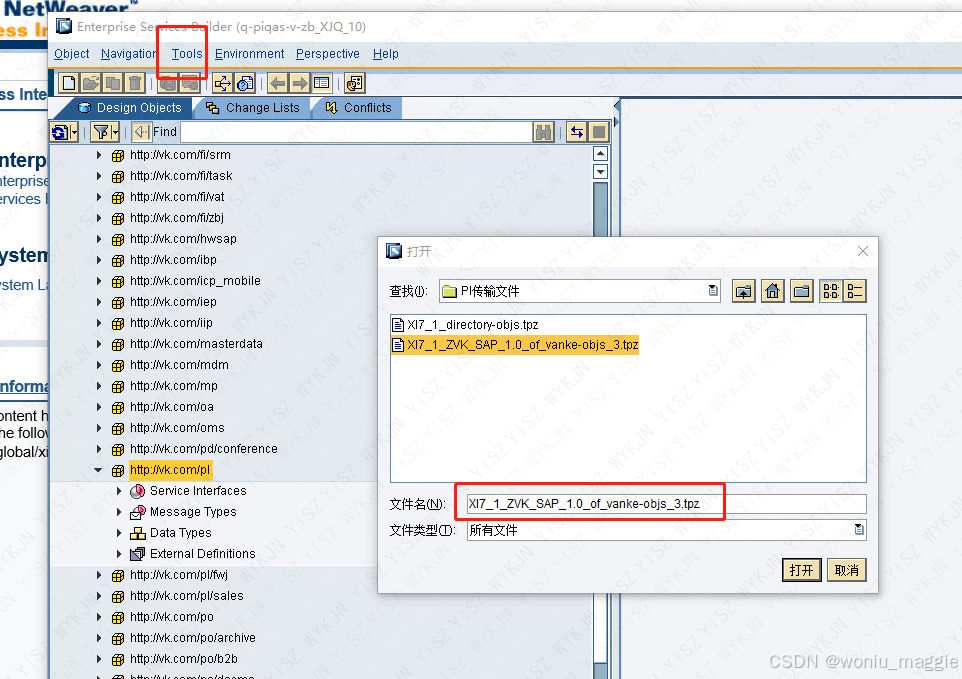Click the tree scrollbar up arrow
The width and height of the screenshot is (962, 679).
coord(601,153)
